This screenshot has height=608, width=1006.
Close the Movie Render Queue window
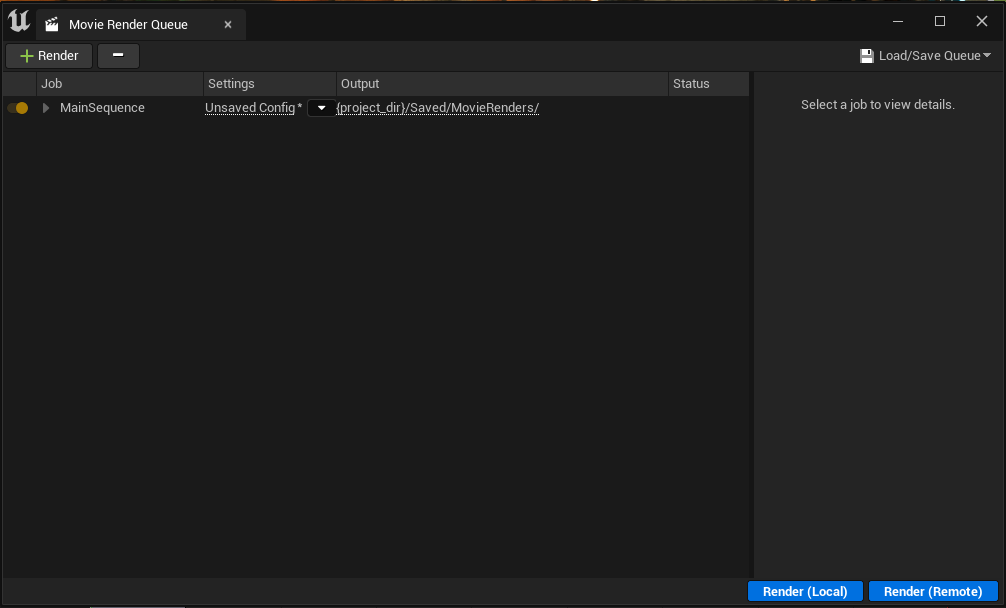pyautogui.click(x=982, y=21)
